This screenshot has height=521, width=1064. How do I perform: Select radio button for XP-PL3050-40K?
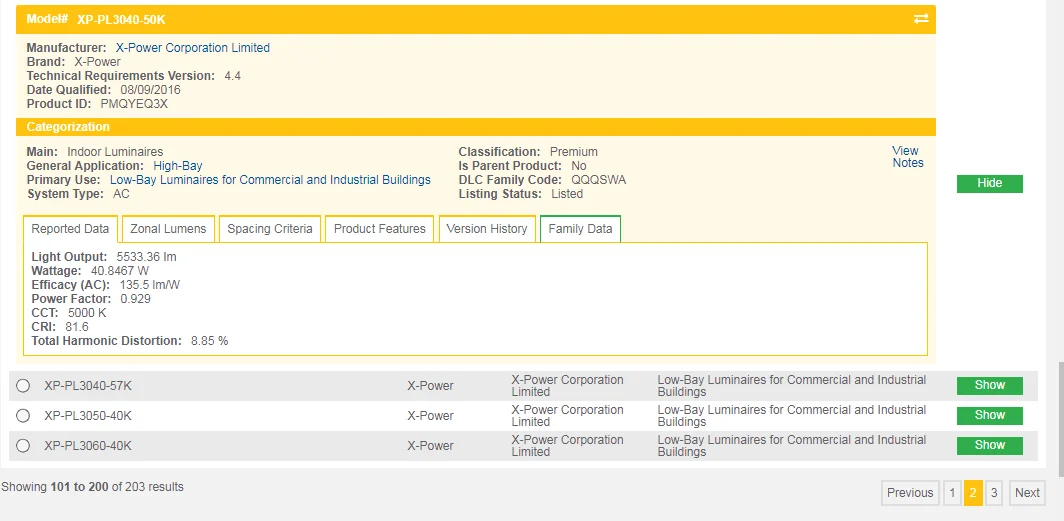pos(23,415)
